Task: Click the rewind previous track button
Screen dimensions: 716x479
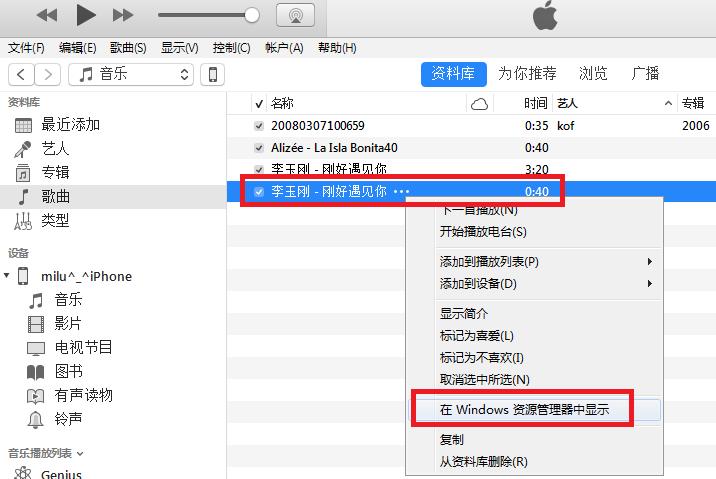Action: 47,15
